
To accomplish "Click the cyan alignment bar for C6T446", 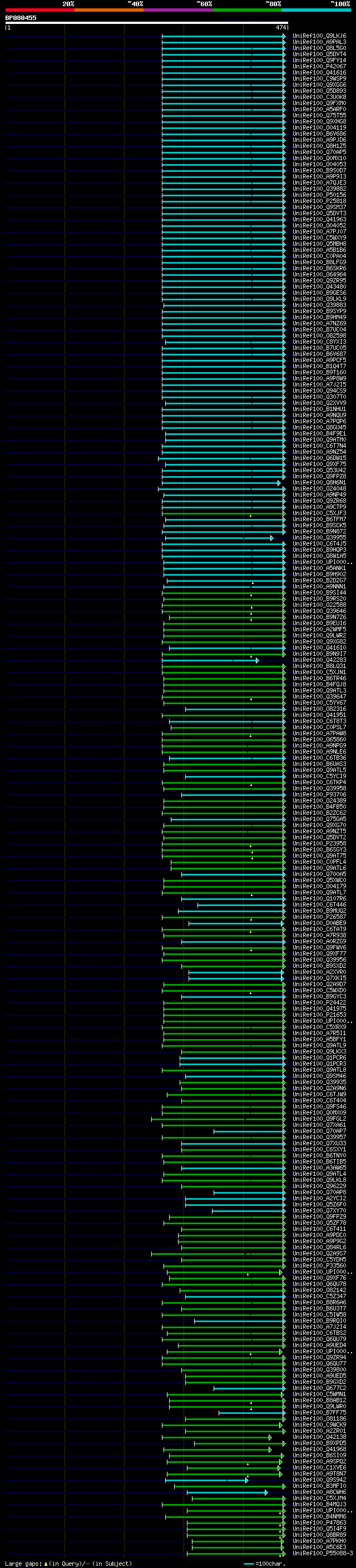I will (x=240, y=904).
